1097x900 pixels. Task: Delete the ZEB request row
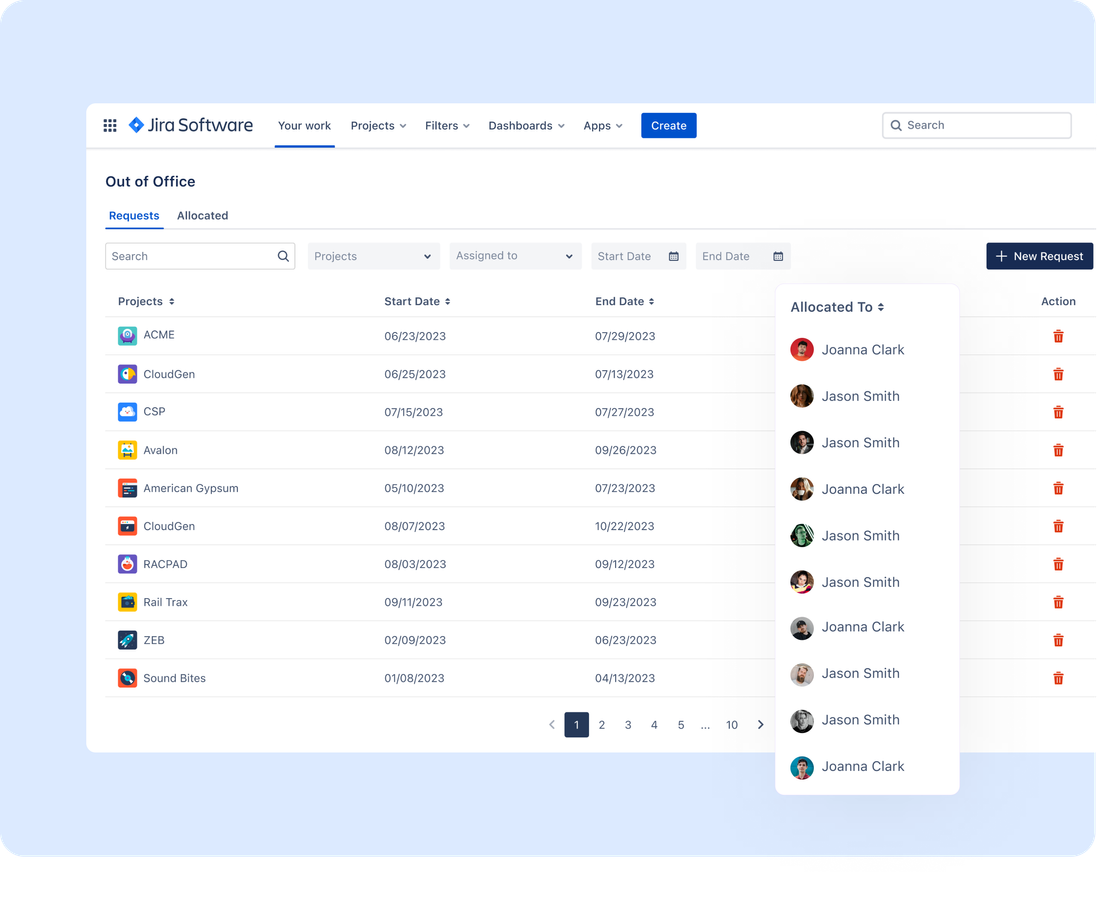point(1059,640)
